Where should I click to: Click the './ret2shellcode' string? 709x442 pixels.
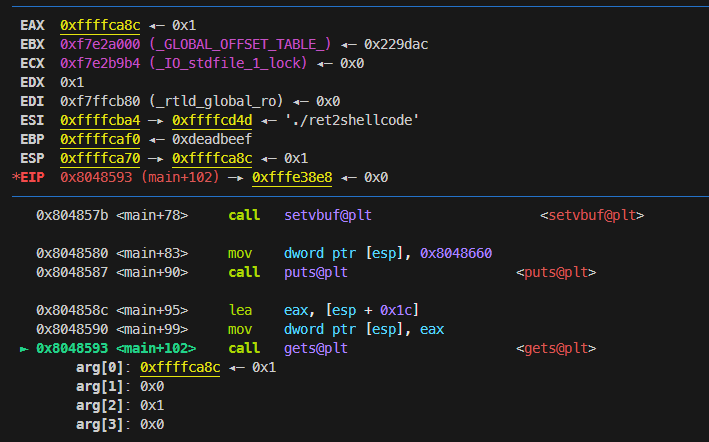pyautogui.click(x=352, y=120)
